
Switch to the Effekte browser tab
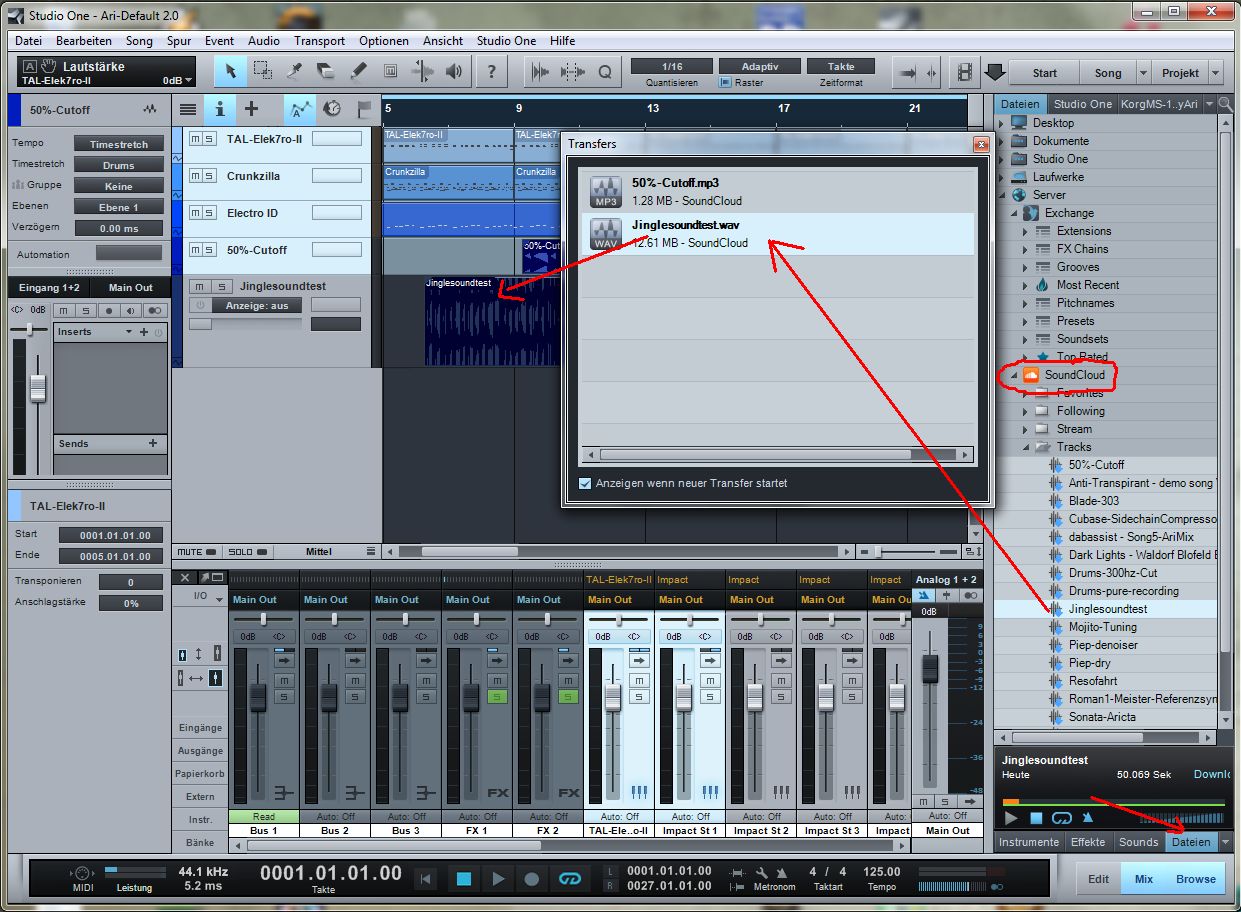point(1088,842)
